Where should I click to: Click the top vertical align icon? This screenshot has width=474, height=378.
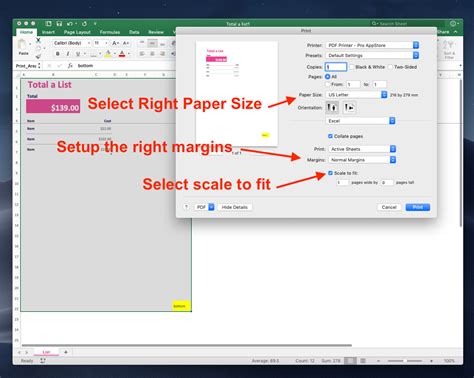coord(142,43)
